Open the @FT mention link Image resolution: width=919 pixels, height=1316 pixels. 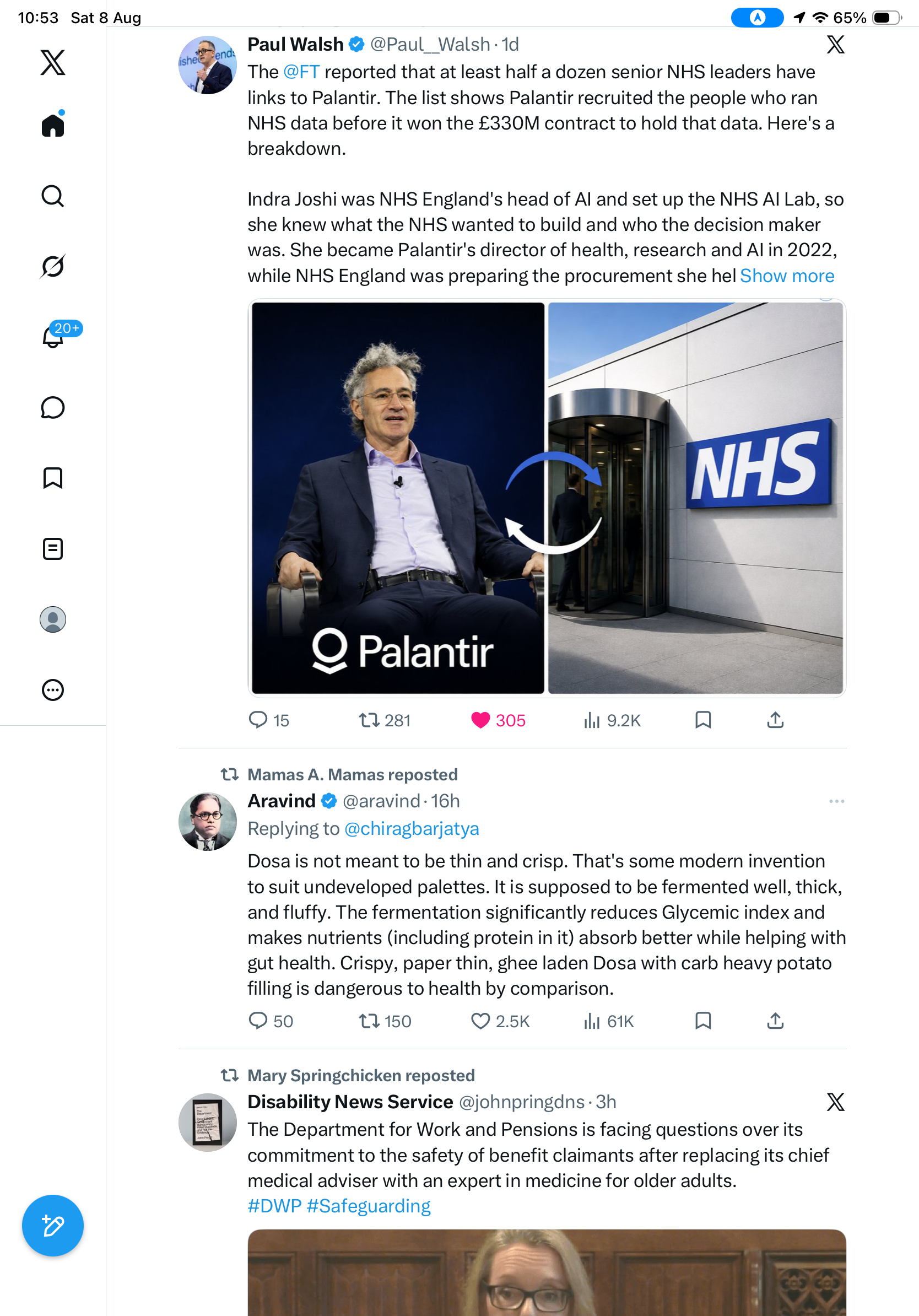click(301, 72)
